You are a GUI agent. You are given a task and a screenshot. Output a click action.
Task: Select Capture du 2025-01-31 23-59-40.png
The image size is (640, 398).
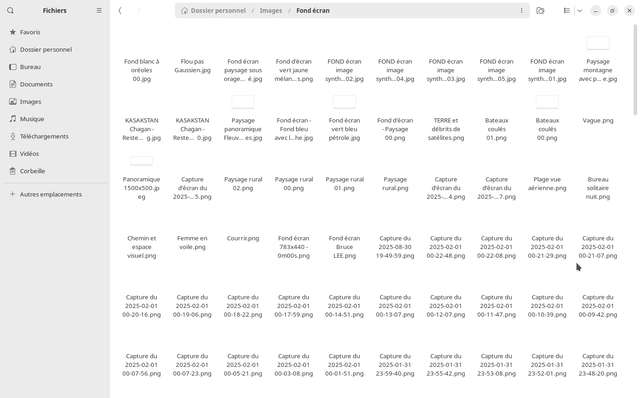pos(395,365)
